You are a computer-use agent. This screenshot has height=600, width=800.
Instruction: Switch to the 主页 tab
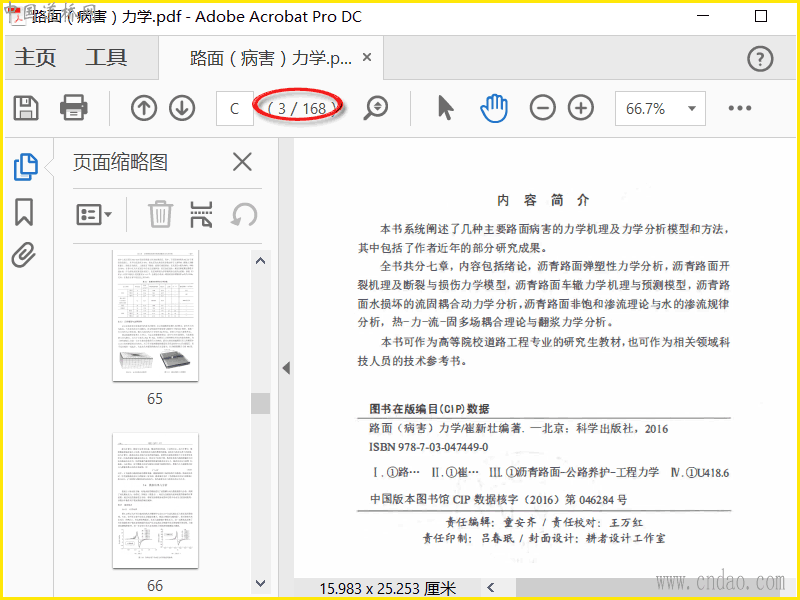[x=35, y=57]
